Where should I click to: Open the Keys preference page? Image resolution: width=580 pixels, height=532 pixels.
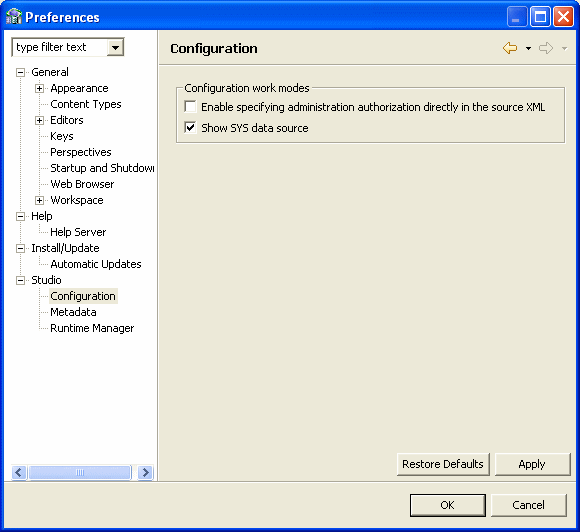[x=62, y=136]
